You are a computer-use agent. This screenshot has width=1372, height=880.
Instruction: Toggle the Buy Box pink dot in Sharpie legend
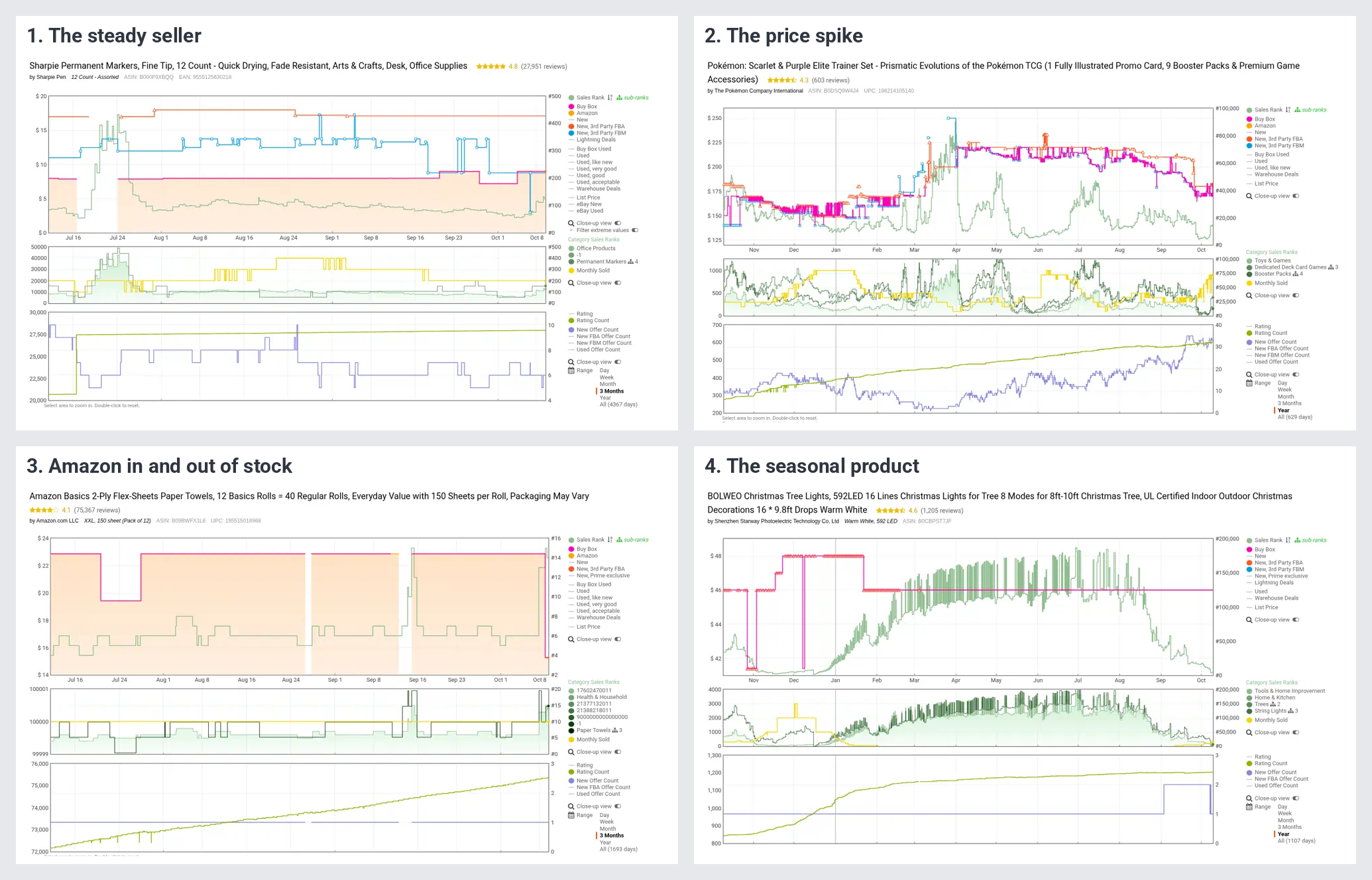[571, 107]
